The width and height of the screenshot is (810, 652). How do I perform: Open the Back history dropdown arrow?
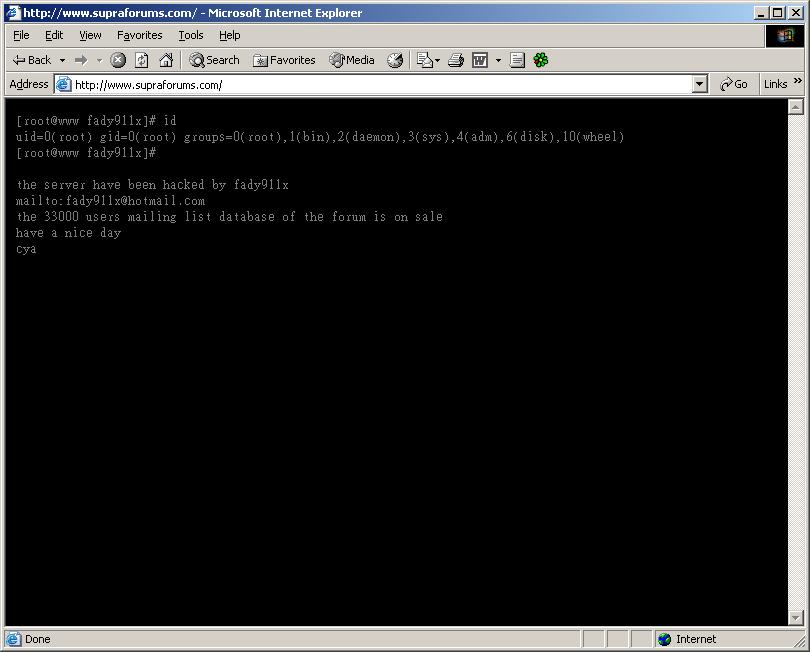62,60
